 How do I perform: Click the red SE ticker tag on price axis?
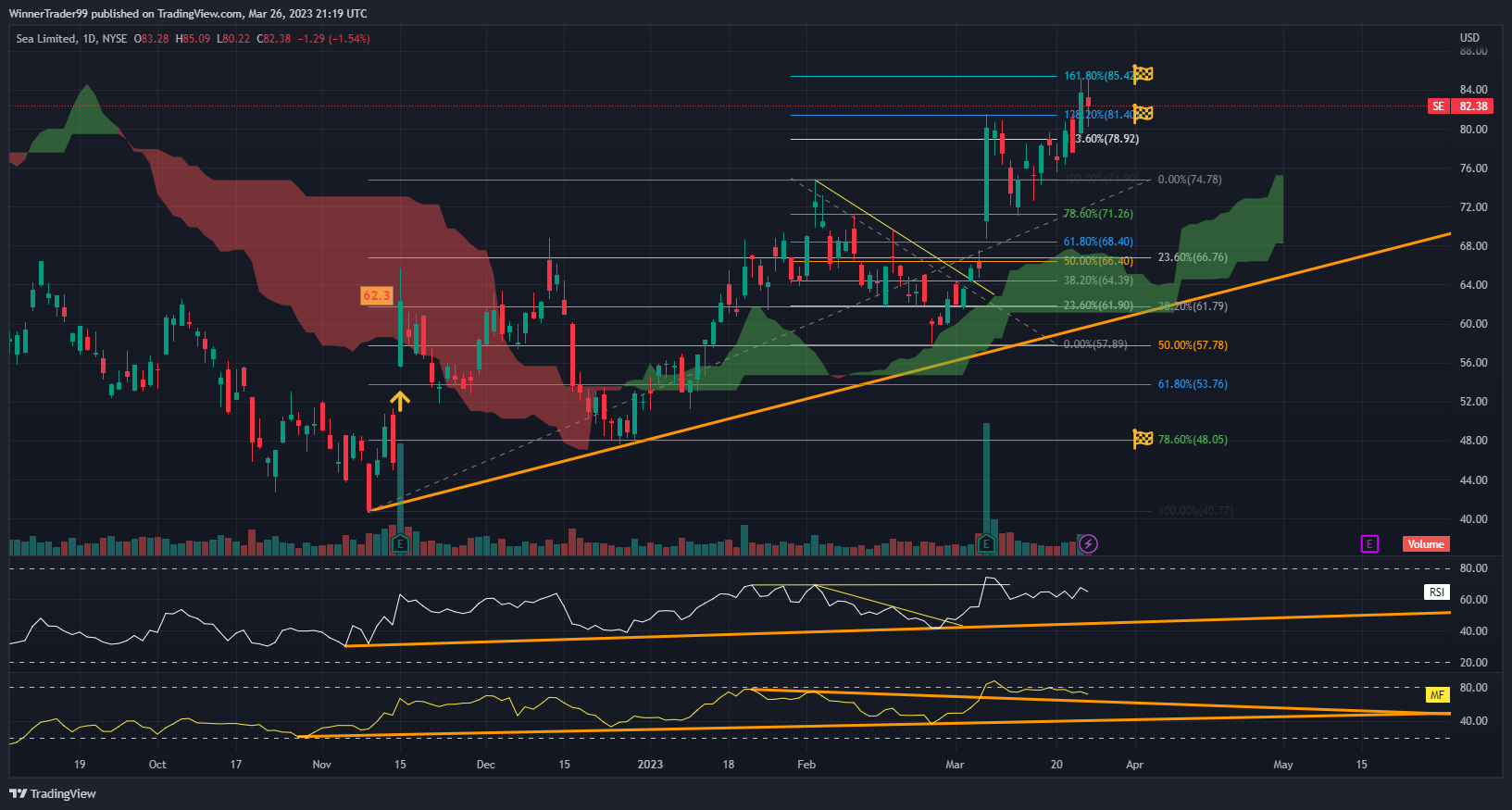pyautogui.click(x=1438, y=106)
